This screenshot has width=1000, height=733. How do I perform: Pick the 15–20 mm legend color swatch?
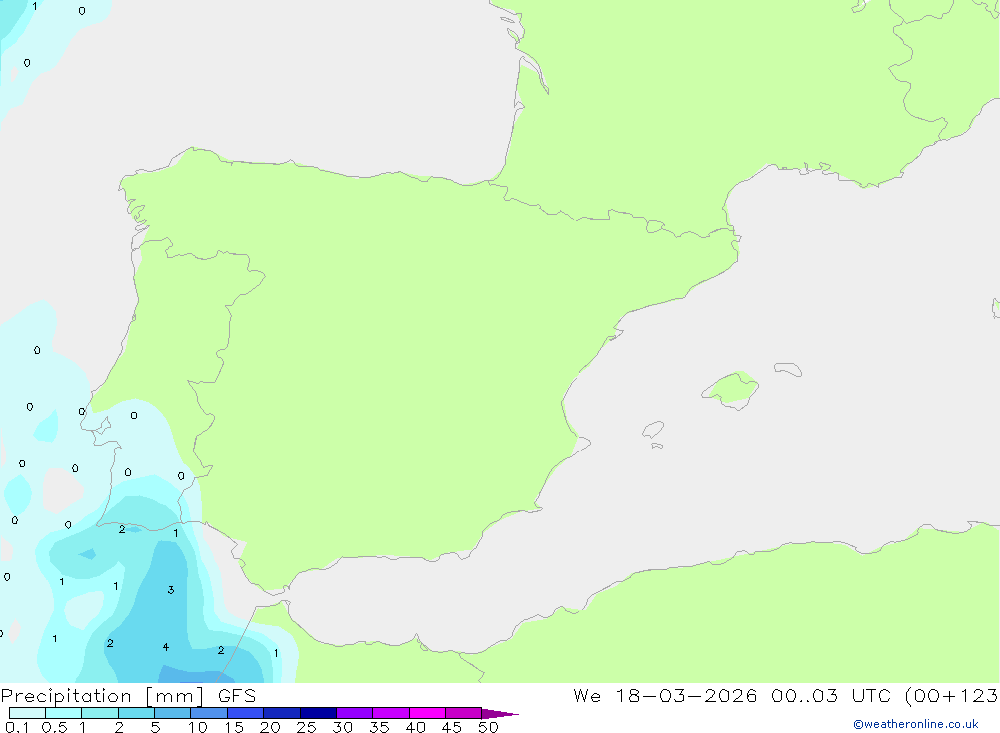[245, 713]
